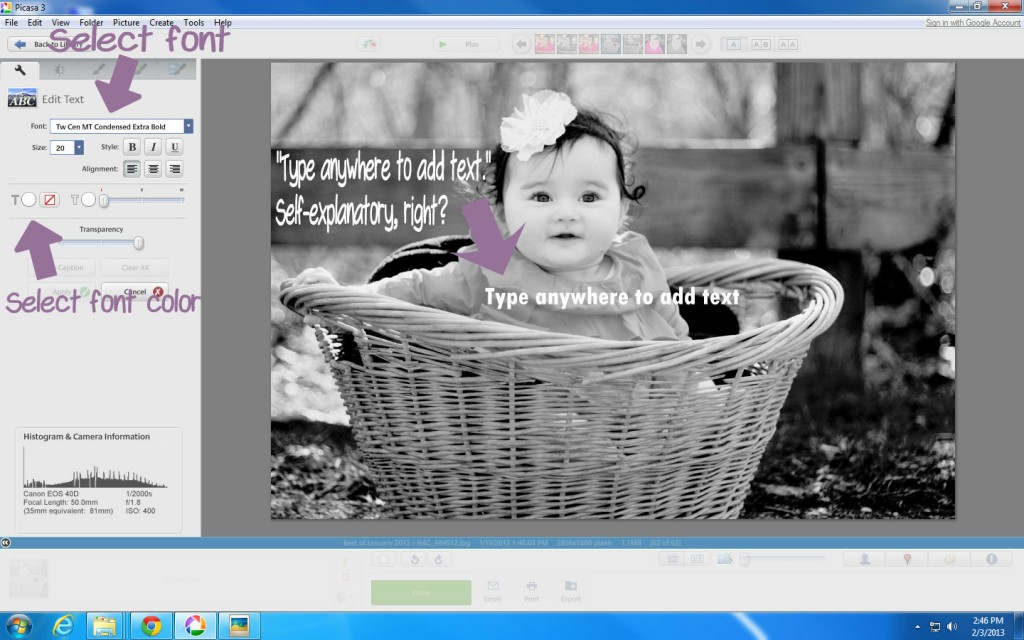Go to next photo arrow

(x=701, y=44)
